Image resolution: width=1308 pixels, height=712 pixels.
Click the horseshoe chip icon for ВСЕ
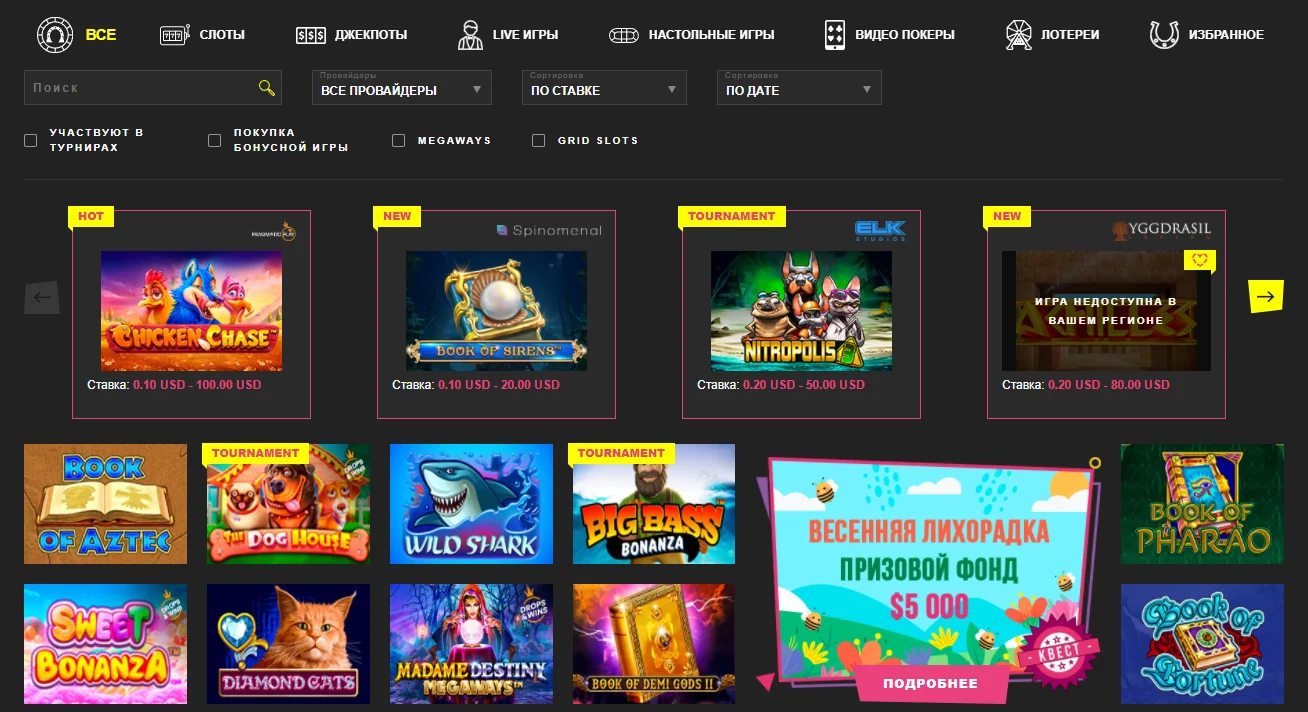[56, 34]
